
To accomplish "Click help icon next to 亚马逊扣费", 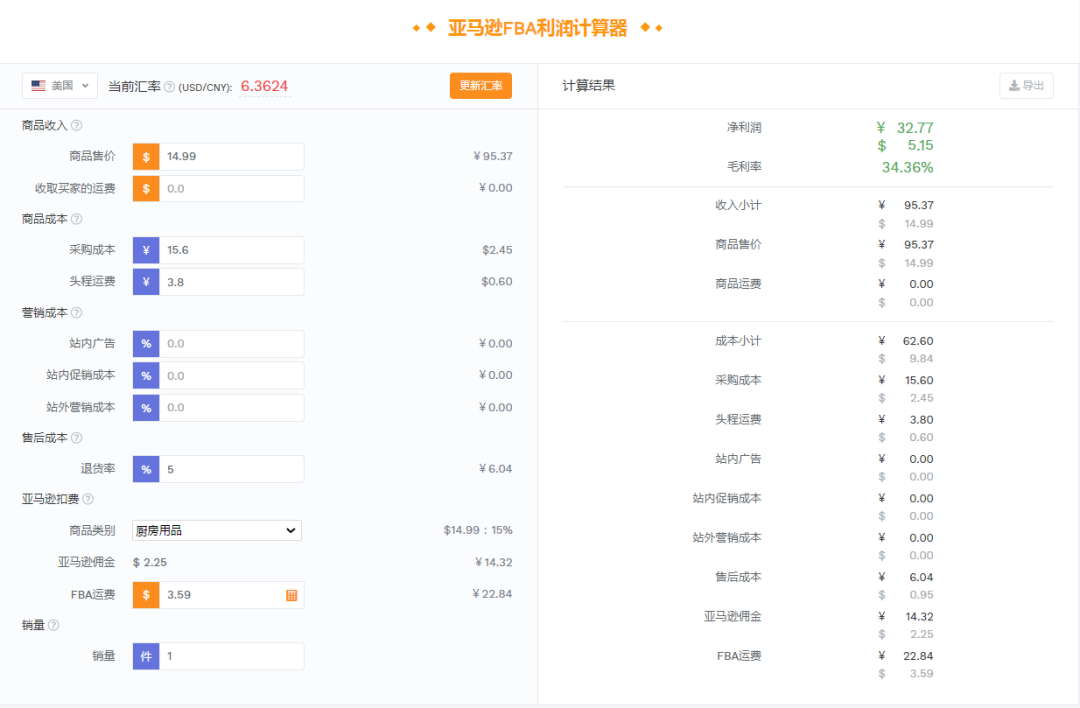I will coord(88,499).
